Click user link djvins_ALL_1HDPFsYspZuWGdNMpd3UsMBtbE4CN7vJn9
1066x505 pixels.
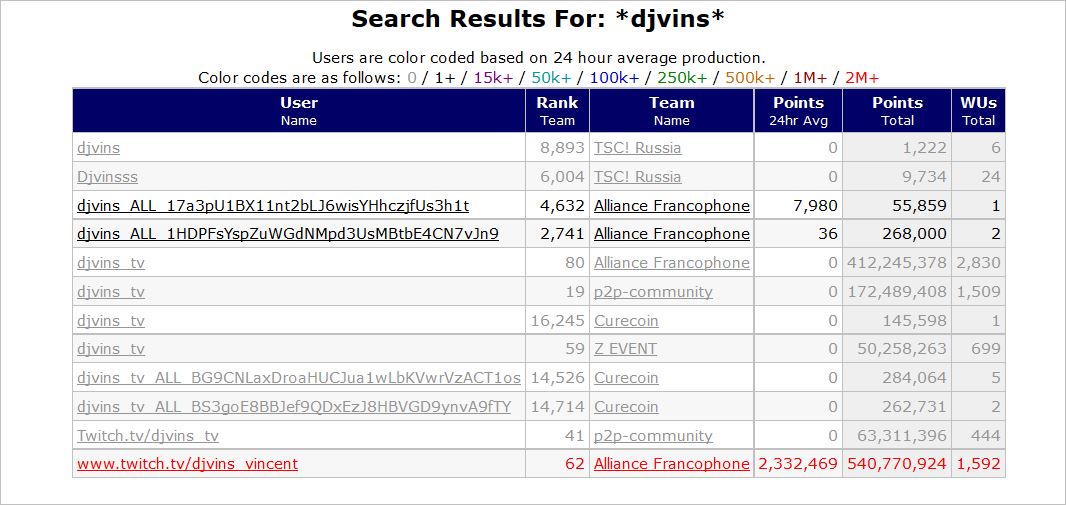[x=287, y=234]
